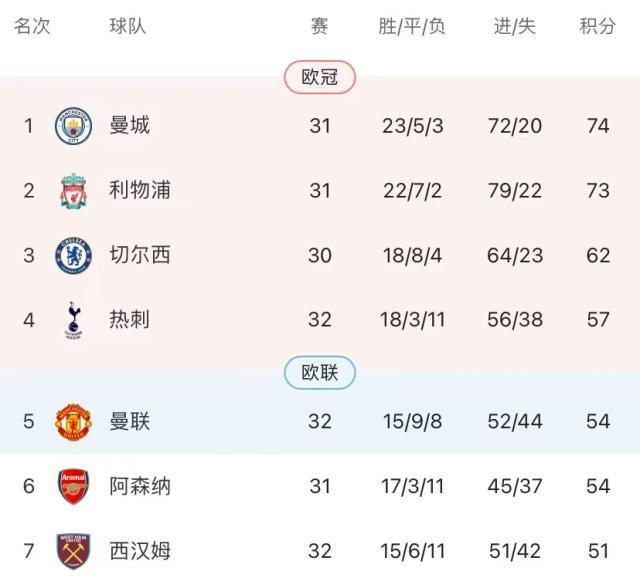Click the 进/失 column header

point(515,27)
